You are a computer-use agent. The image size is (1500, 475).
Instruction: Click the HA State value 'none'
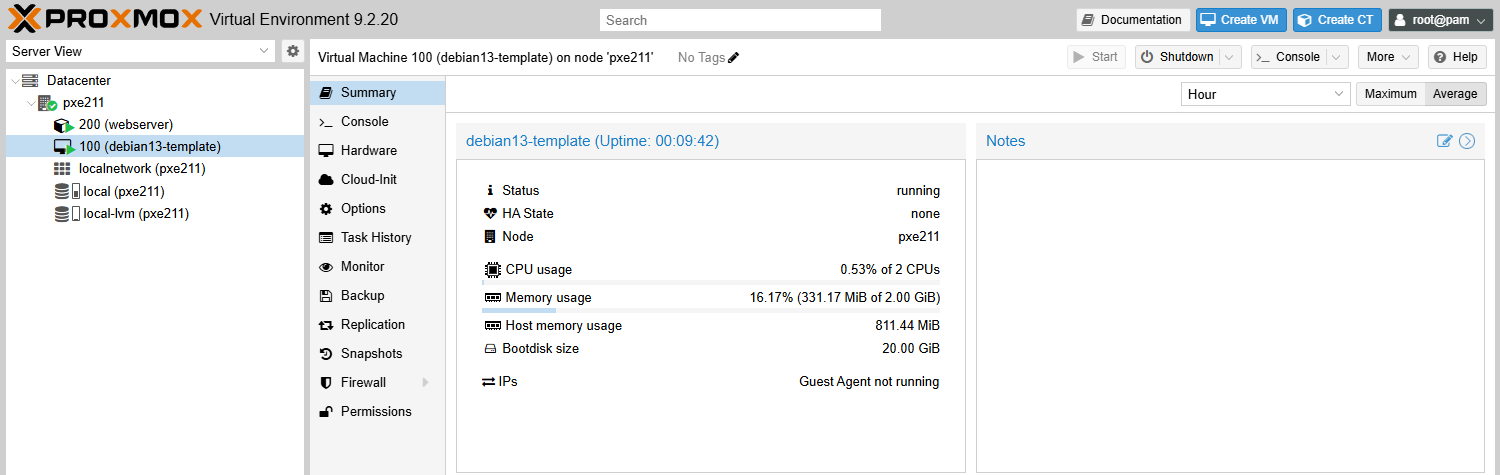pyautogui.click(x=925, y=214)
